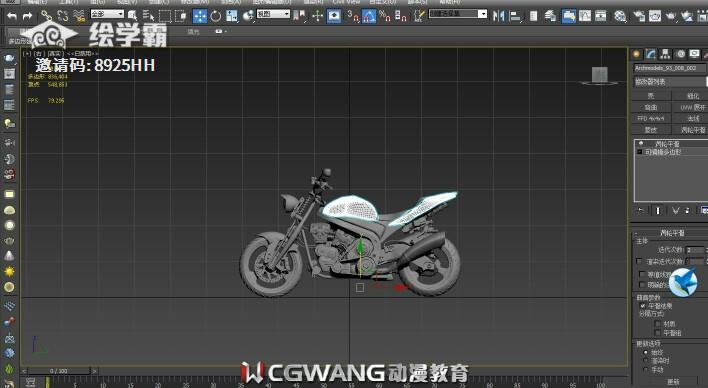The height and width of the screenshot is (388, 708).
Task: Switch to the Motion command panel tab
Action: (680, 54)
